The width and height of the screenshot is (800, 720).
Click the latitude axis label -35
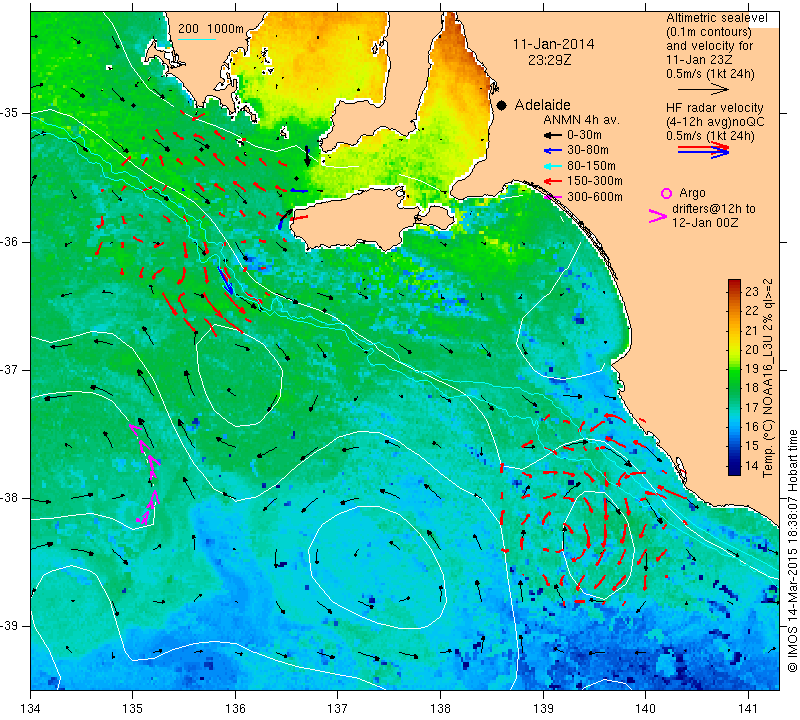coord(10,113)
